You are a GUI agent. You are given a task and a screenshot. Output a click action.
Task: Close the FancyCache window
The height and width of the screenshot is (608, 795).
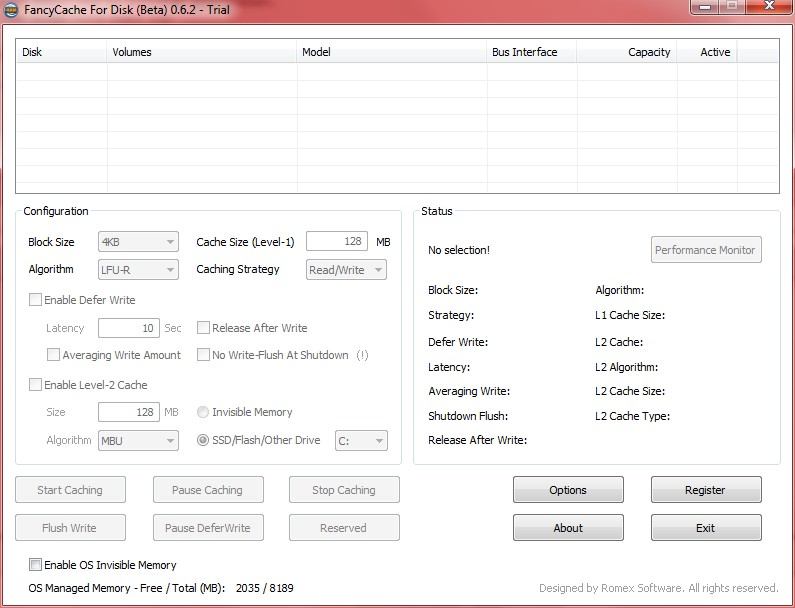click(x=769, y=7)
